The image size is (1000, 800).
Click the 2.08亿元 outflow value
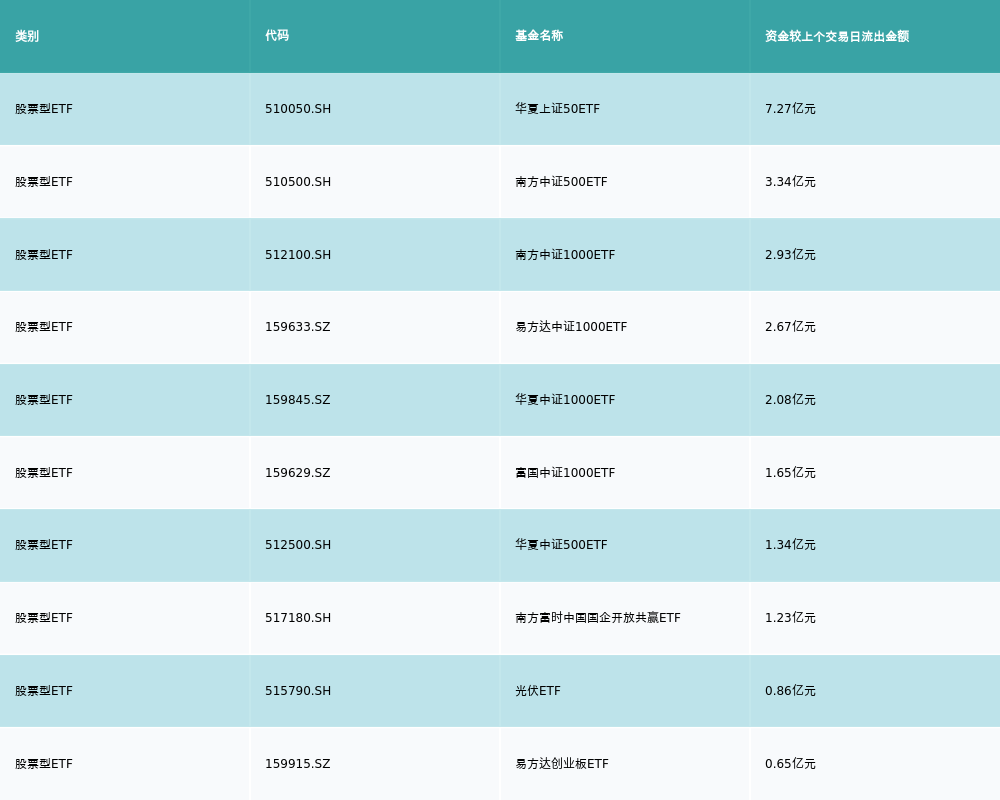coord(790,400)
